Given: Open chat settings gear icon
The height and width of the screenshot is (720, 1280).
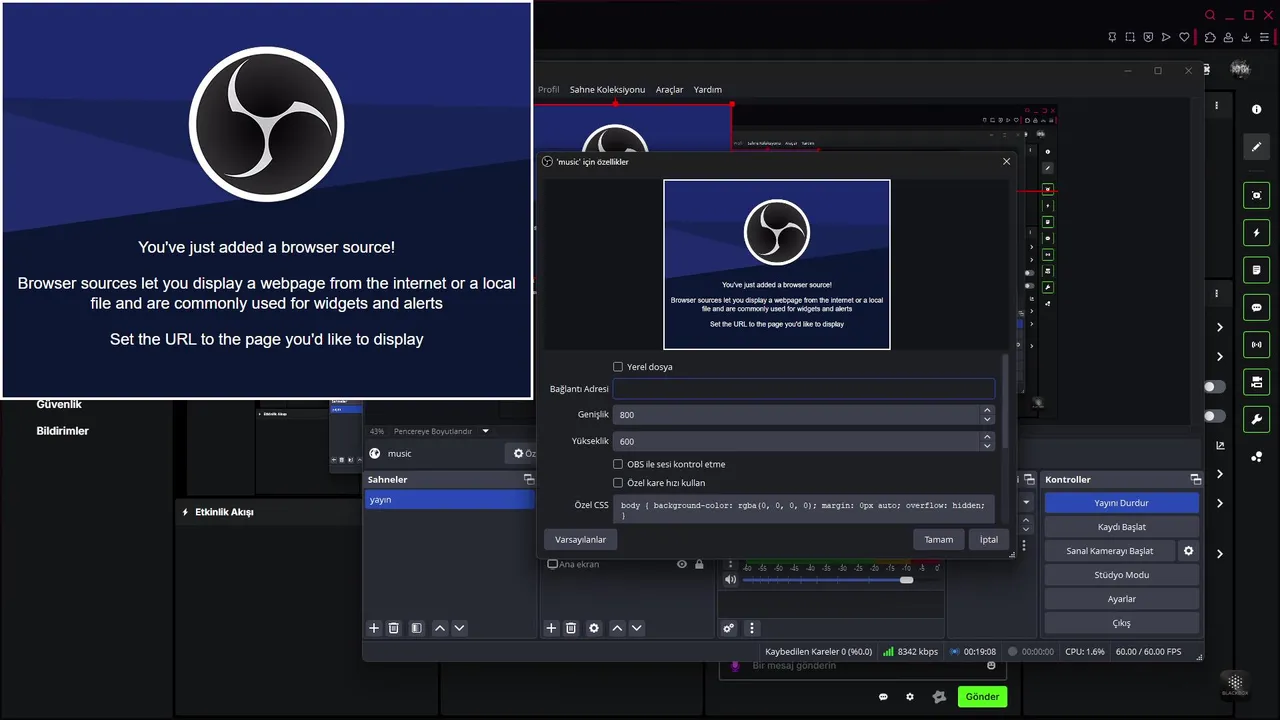Looking at the screenshot, I should (x=910, y=697).
